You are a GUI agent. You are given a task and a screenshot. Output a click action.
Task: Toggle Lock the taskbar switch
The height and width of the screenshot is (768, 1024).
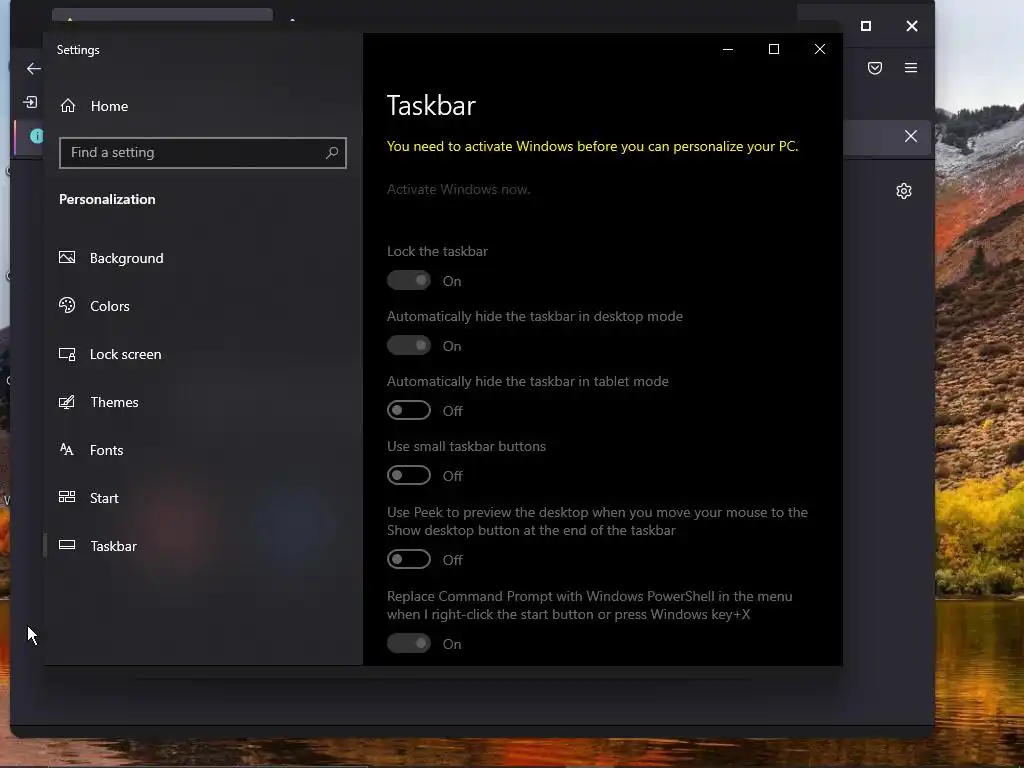point(409,280)
